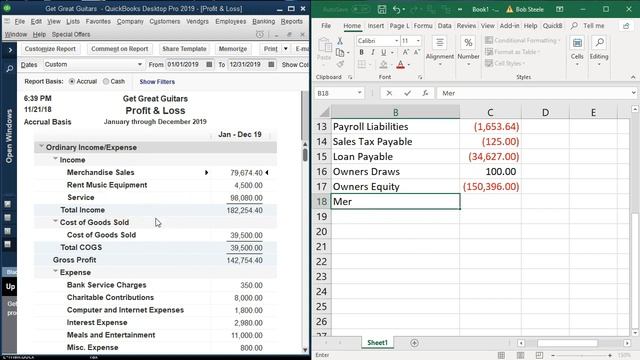Click the Excel Save icon

(382, 9)
